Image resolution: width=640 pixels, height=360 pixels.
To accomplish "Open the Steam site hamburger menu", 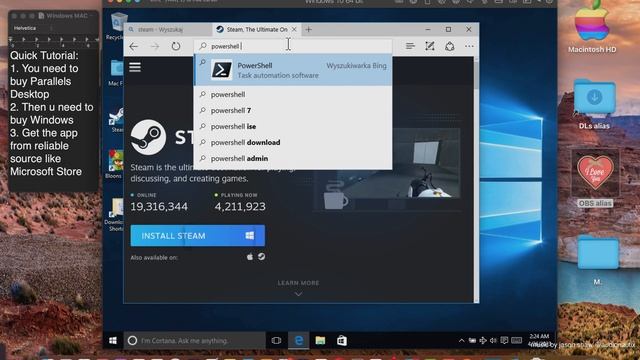I will pos(135,67).
